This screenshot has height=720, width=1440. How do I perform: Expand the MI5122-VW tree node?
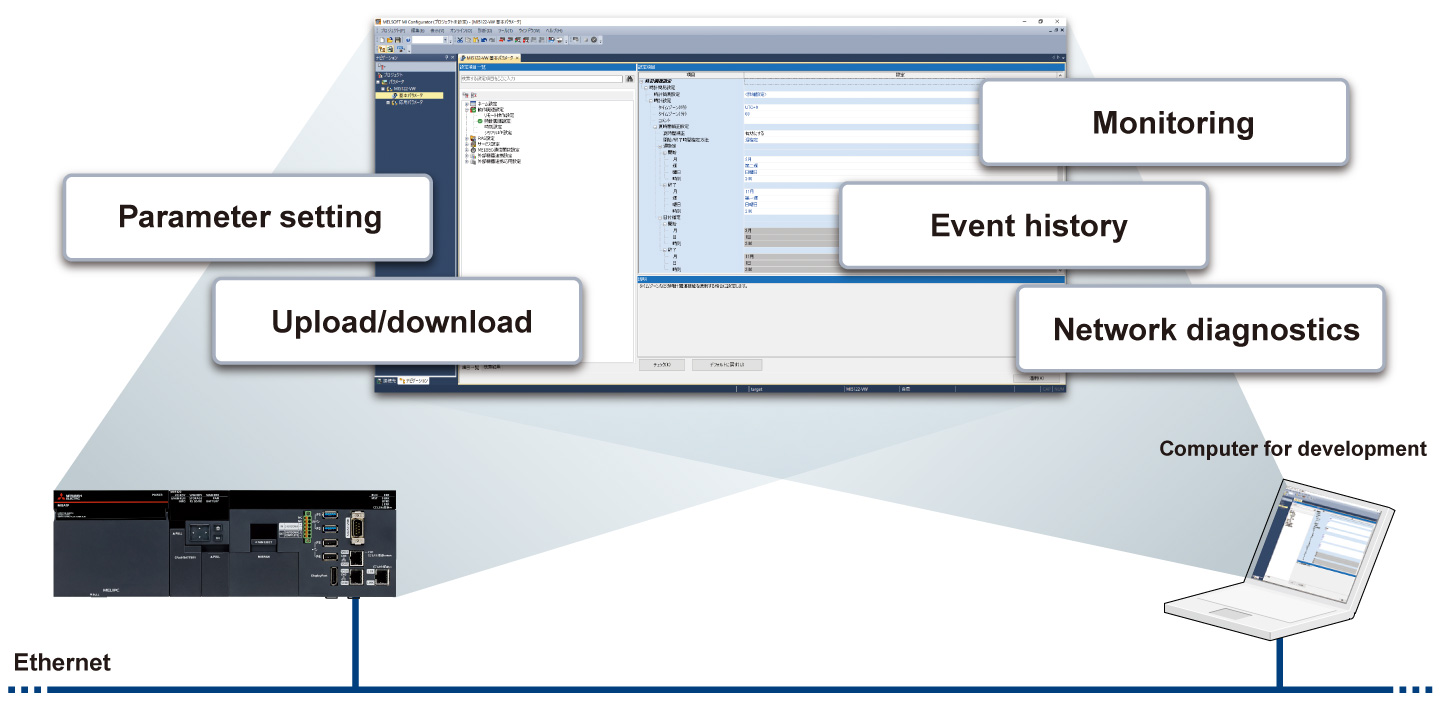click(383, 89)
